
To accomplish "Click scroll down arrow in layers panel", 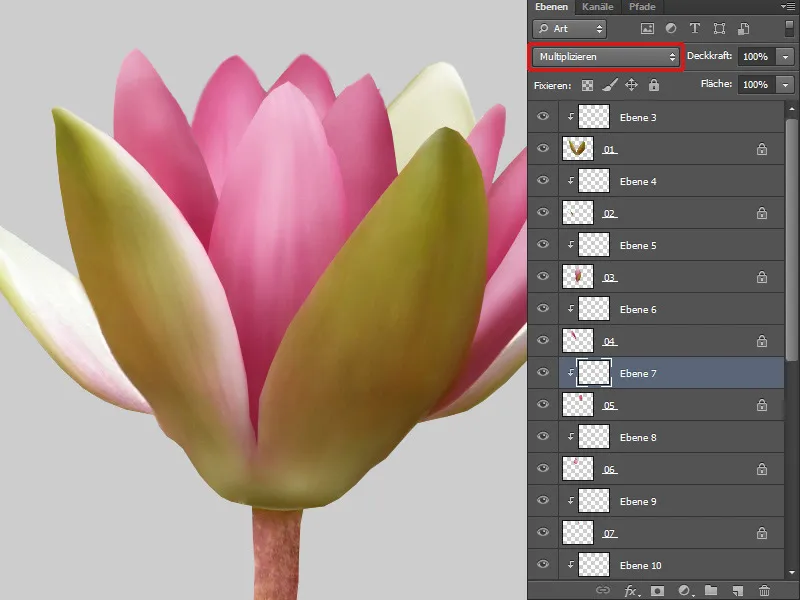I will pyautogui.click(x=791, y=572).
